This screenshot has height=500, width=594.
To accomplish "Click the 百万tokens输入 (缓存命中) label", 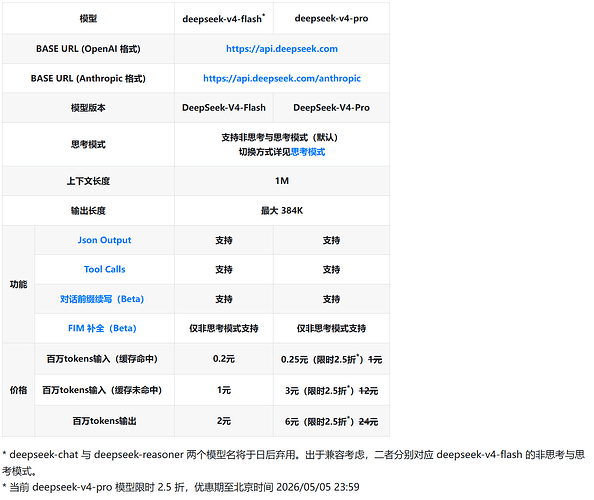I will click(x=102, y=359).
